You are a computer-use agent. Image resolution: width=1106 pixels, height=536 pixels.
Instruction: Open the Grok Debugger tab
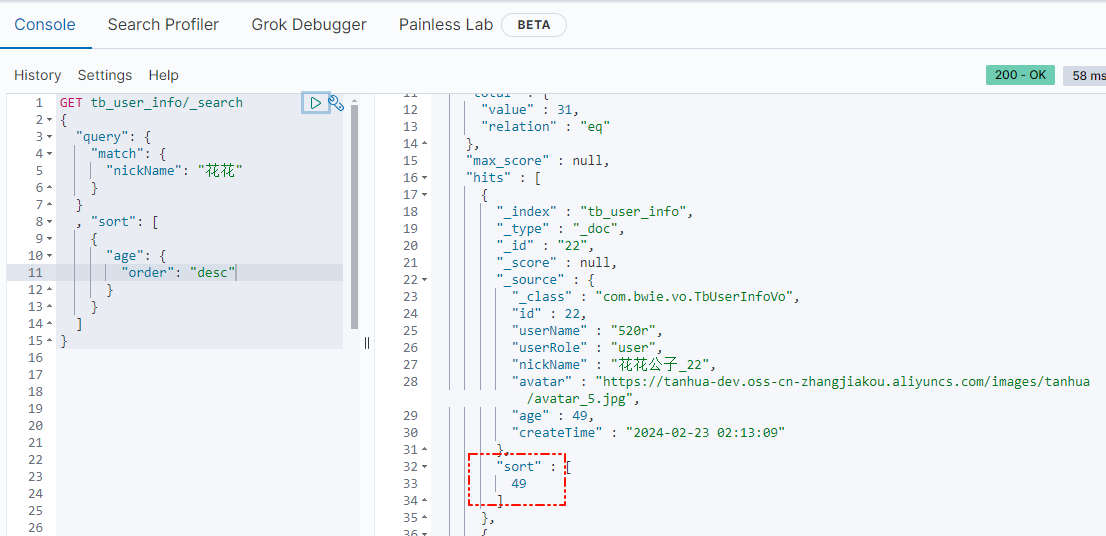click(x=309, y=25)
